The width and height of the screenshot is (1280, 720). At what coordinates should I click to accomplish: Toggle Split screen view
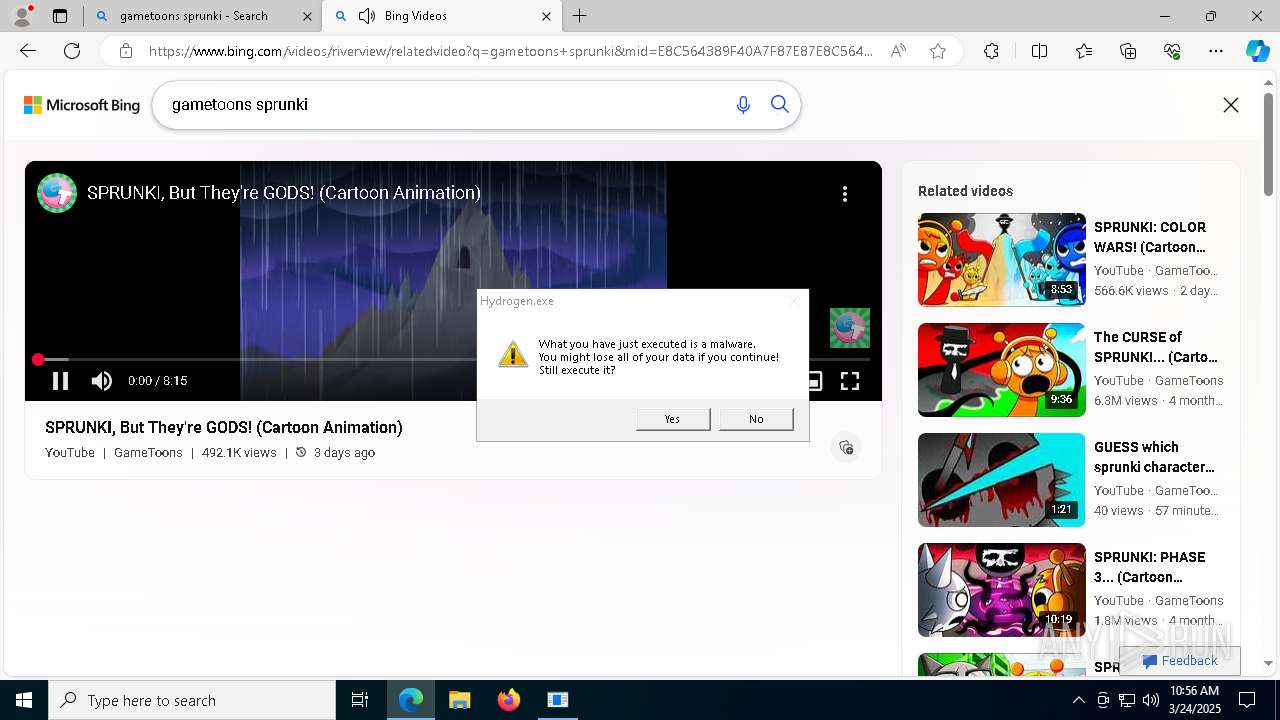(x=1039, y=51)
